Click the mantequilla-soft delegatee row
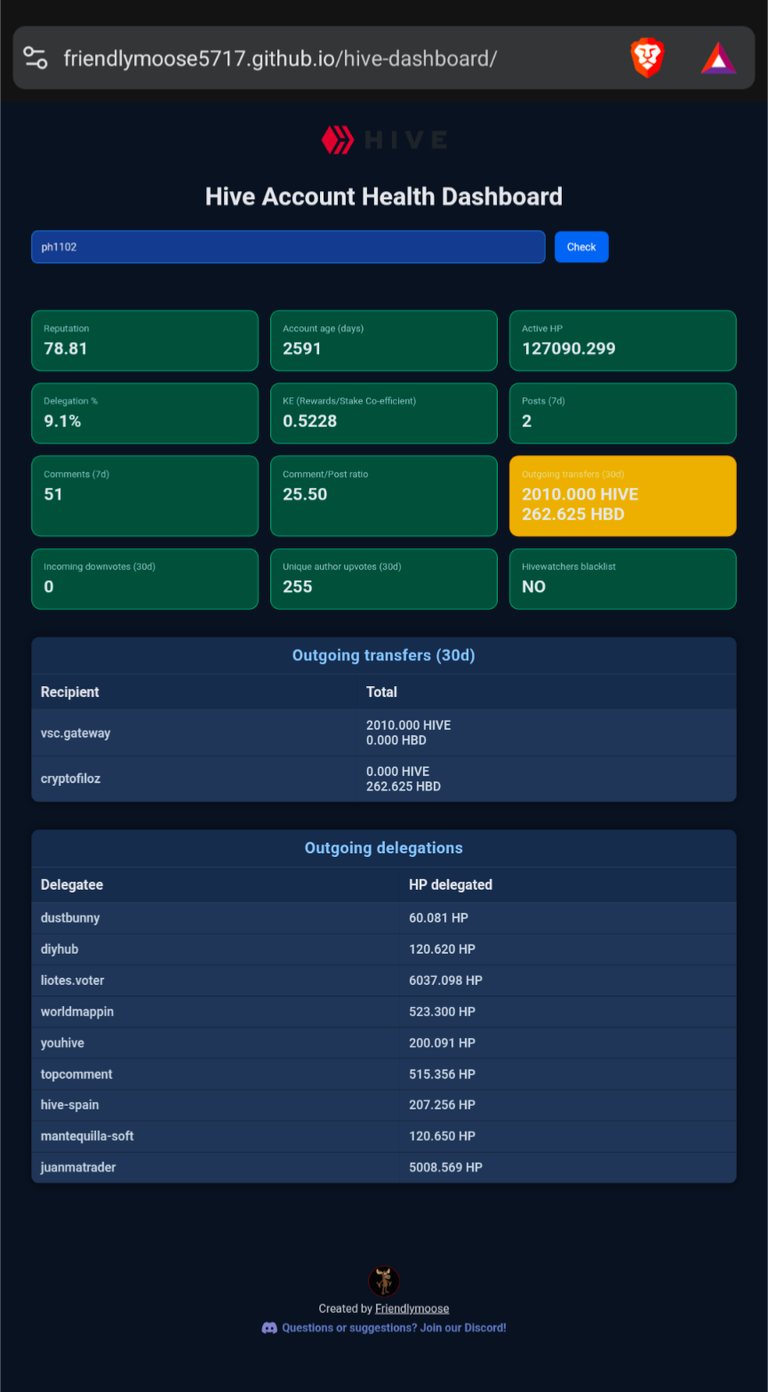 coord(384,1136)
